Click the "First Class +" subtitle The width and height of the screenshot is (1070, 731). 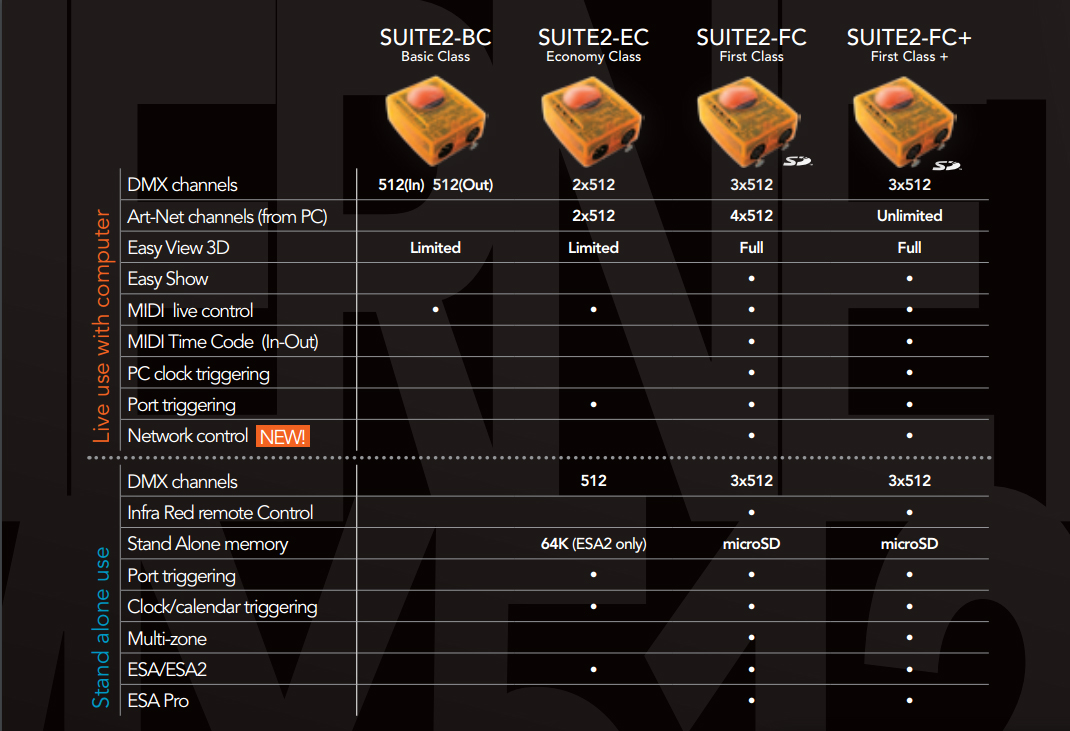pyautogui.click(x=909, y=57)
